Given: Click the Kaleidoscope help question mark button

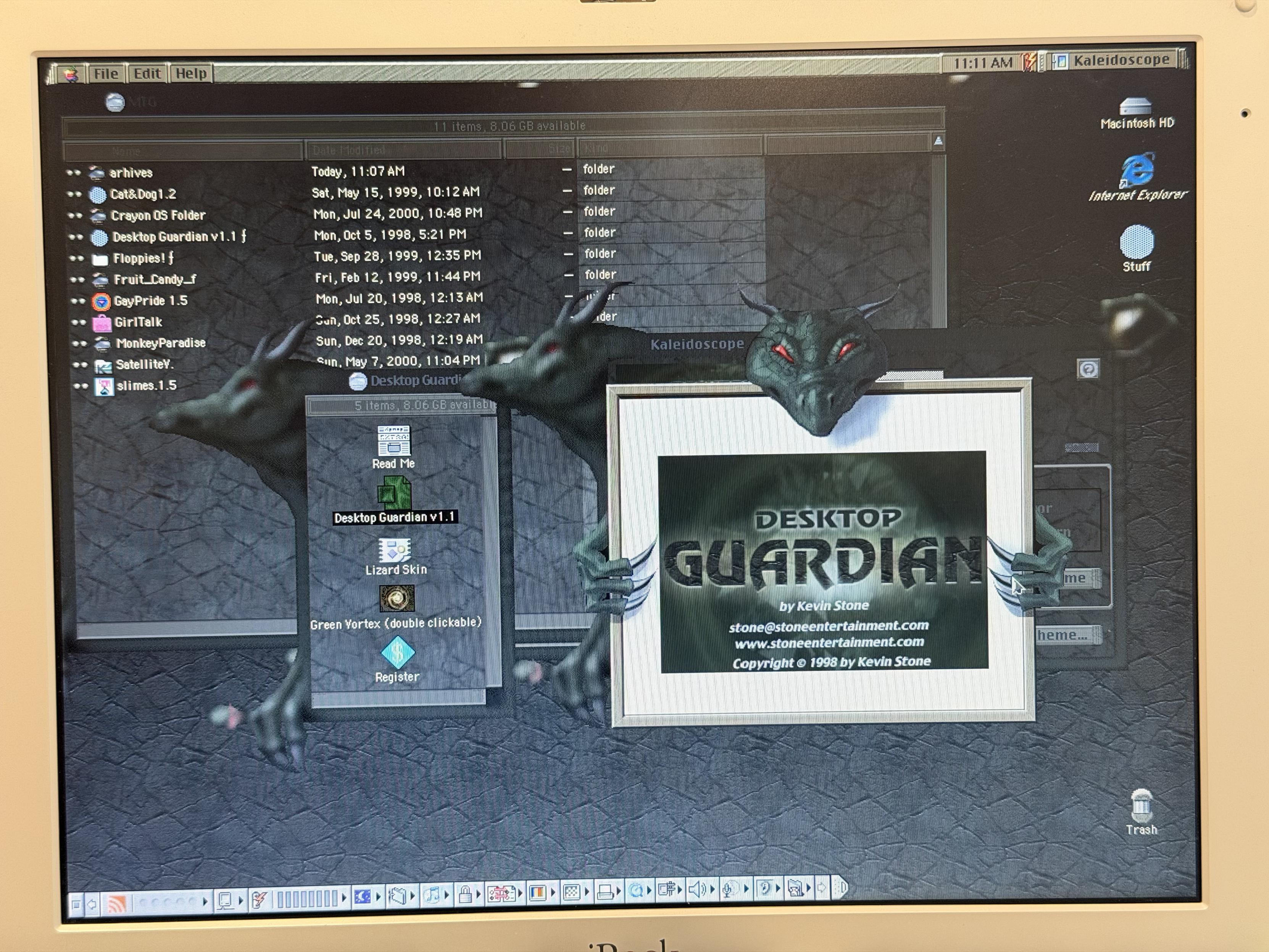Looking at the screenshot, I should [x=1088, y=369].
